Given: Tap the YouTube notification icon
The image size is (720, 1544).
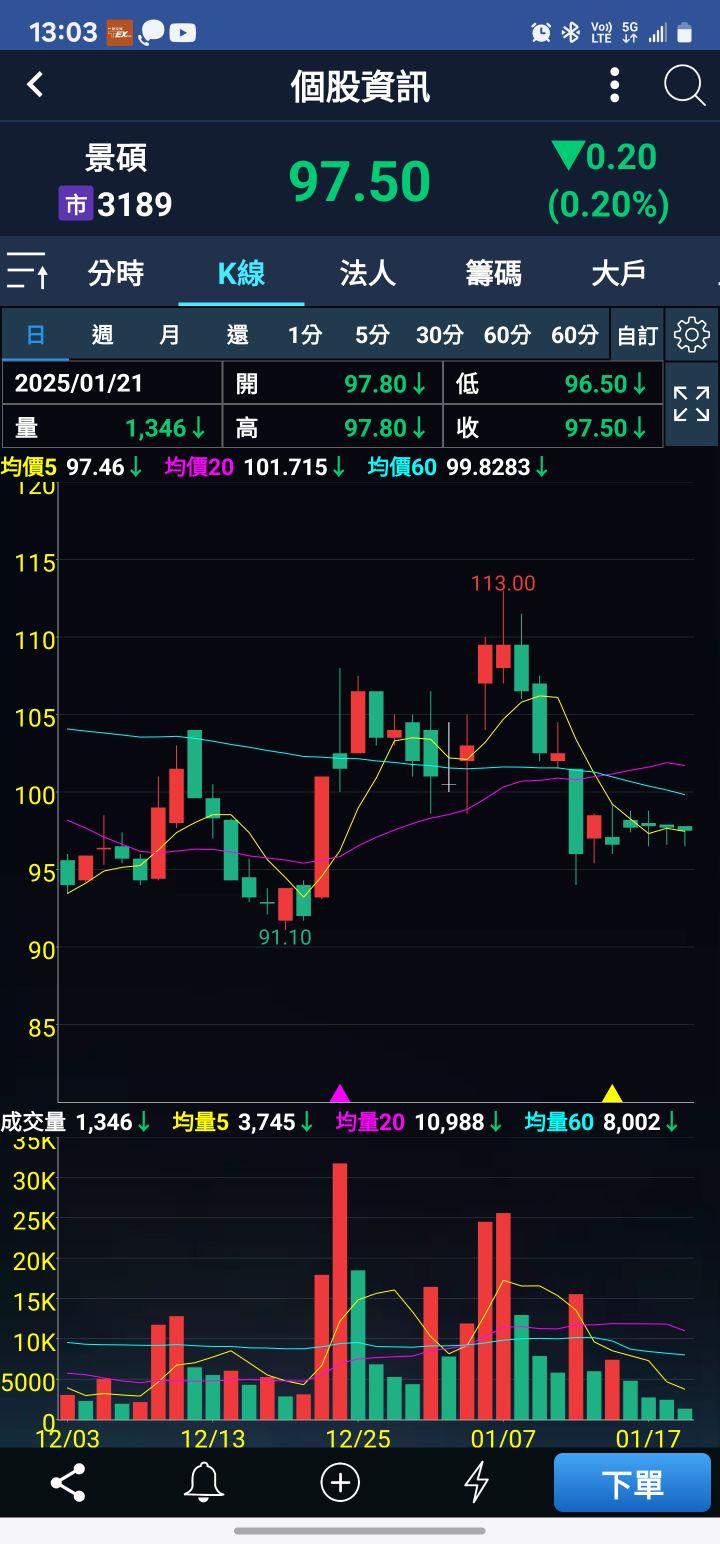Looking at the screenshot, I should [x=182, y=32].
